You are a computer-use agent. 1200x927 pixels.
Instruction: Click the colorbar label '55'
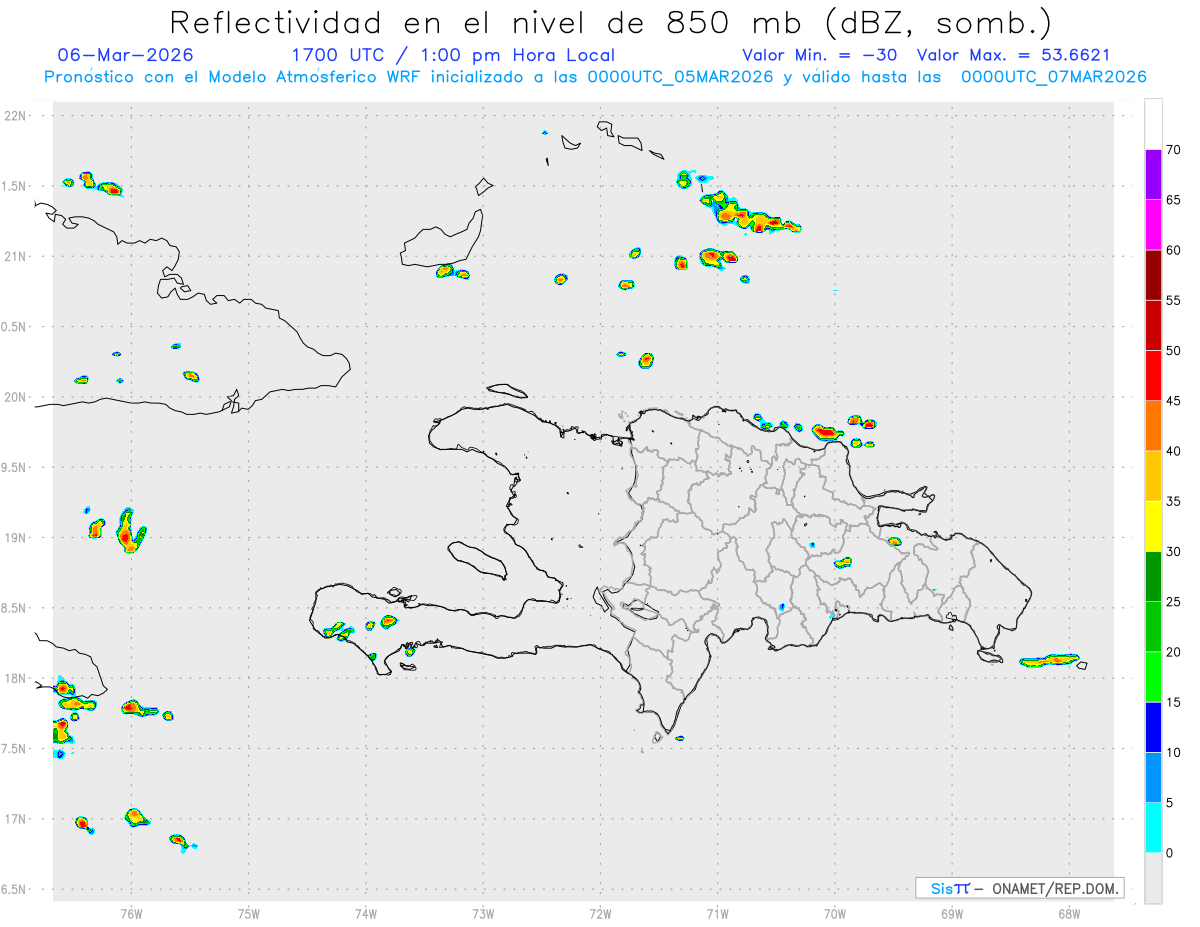(x=1173, y=300)
